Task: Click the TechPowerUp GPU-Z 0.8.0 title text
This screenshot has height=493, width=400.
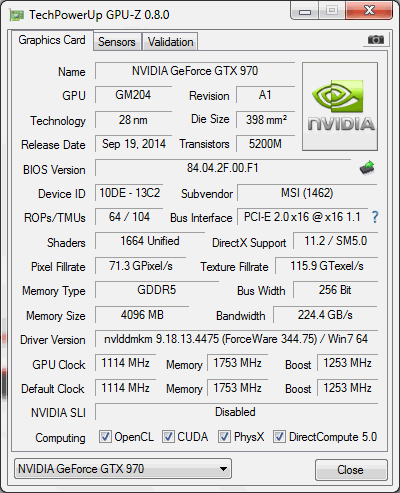Action: (99, 15)
